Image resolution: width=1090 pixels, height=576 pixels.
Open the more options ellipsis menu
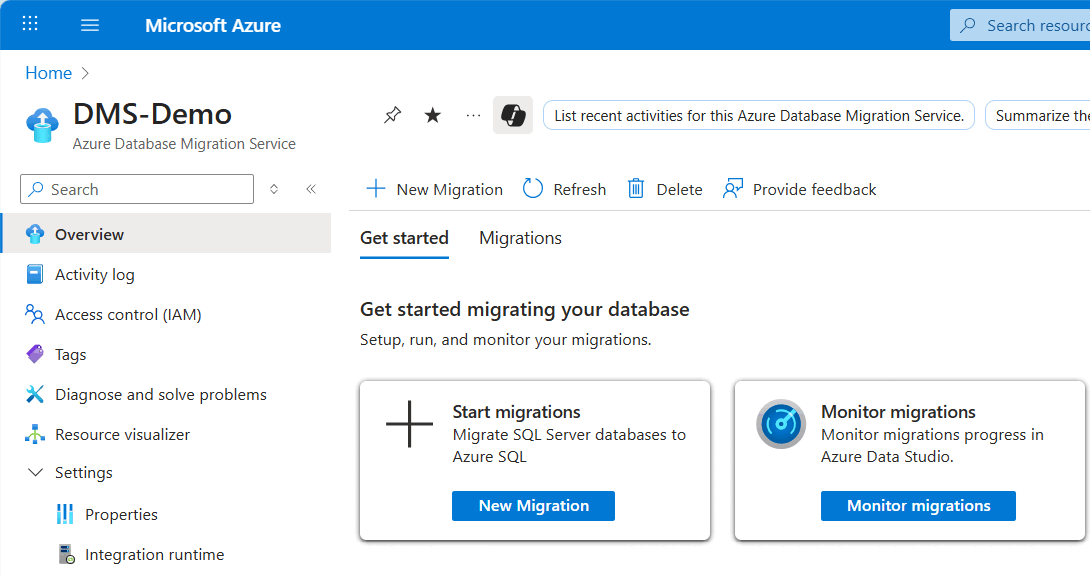pos(472,114)
